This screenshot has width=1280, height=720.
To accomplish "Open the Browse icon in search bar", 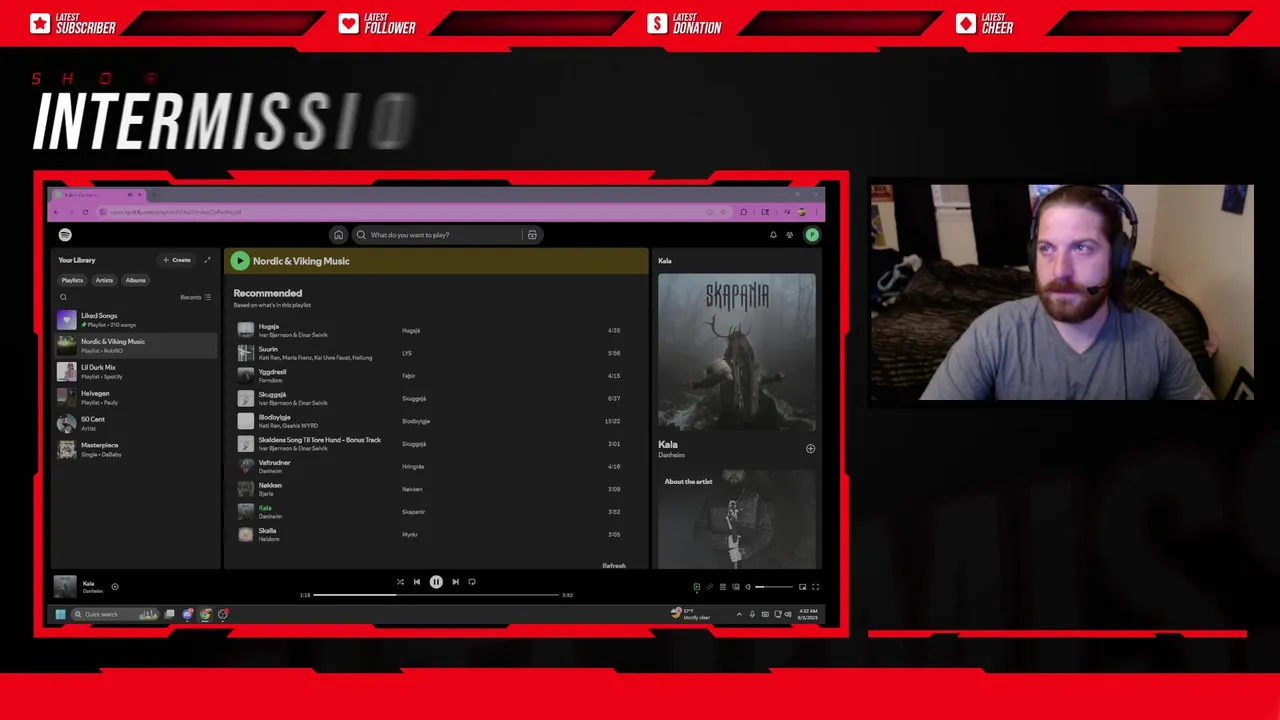I will tap(532, 235).
